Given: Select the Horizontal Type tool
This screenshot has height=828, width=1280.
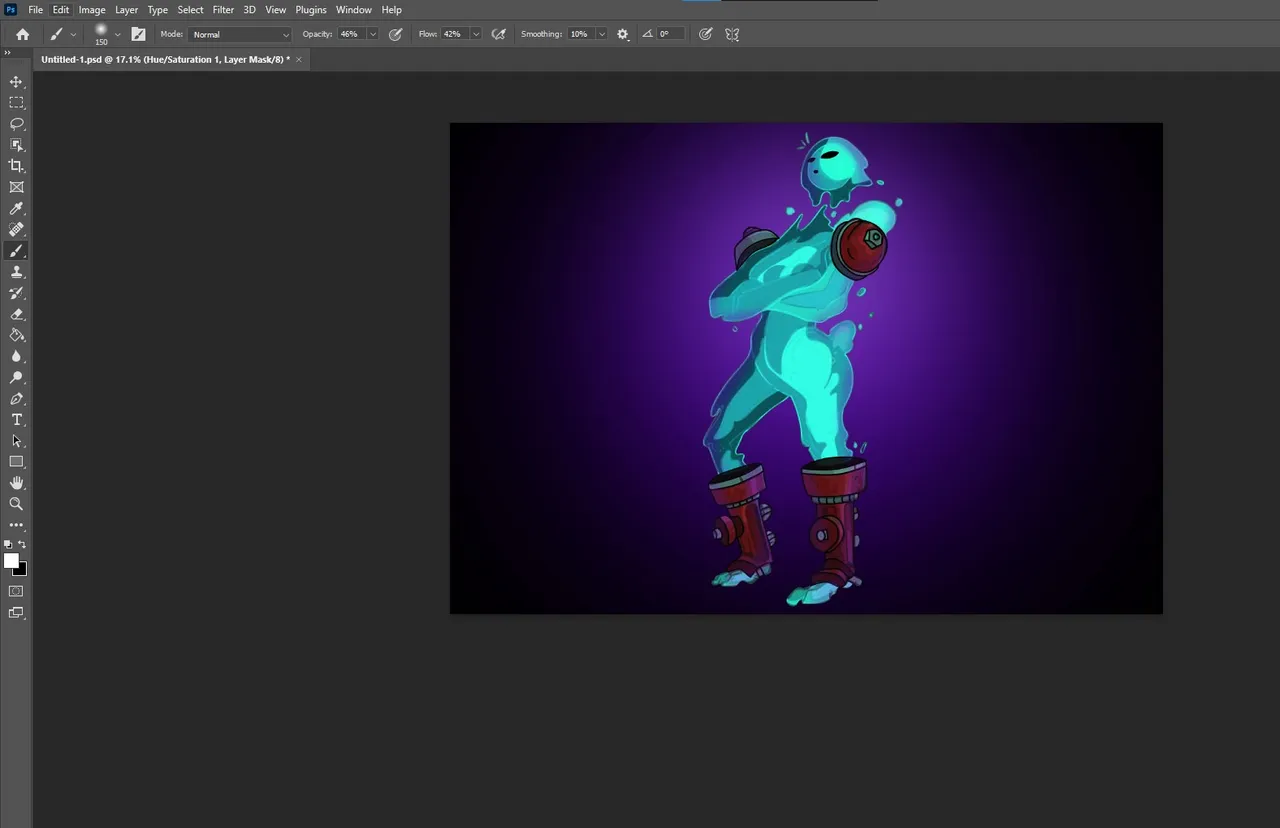Looking at the screenshot, I should (x=16, y=420).
